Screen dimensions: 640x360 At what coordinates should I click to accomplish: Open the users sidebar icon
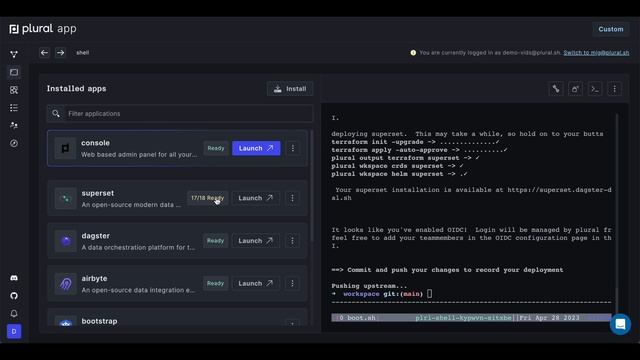[x=14, y=125]
